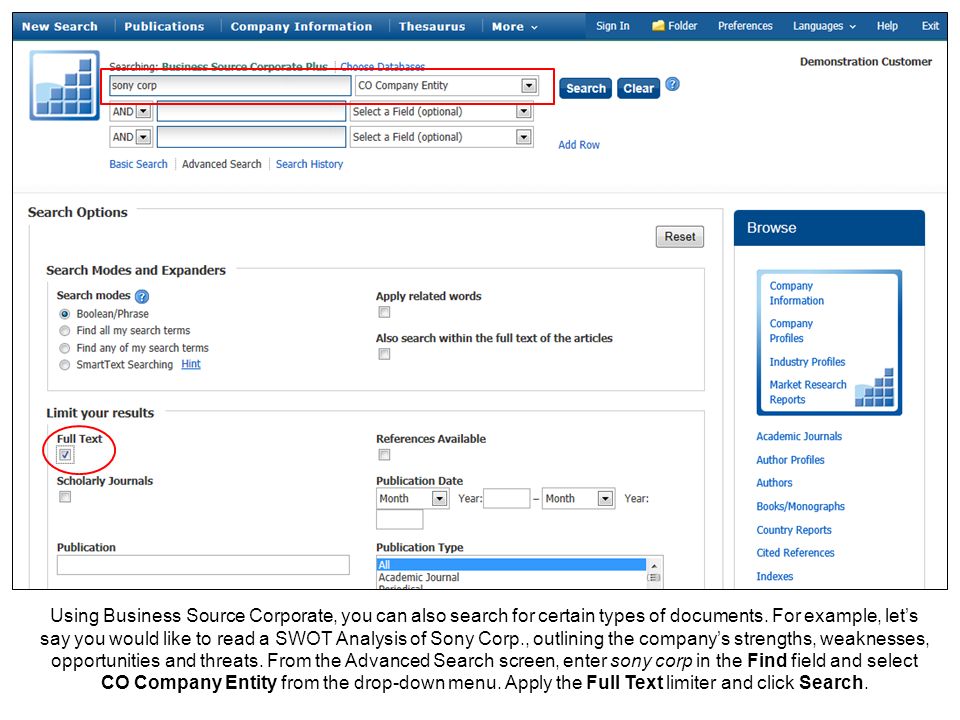Enable the Apply related words checkbox
This screenshot has height=720, width=960.
384,312
